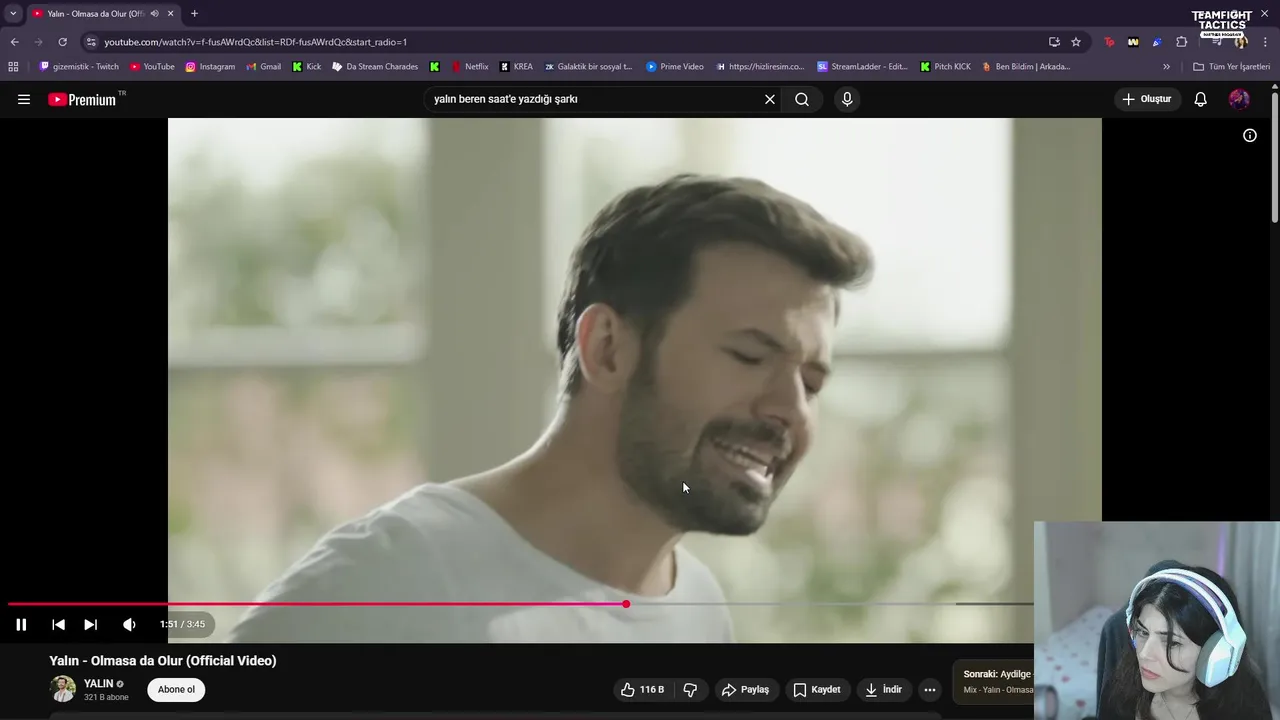
Task: View site information icon in address bar
Action: pos(91,42)
